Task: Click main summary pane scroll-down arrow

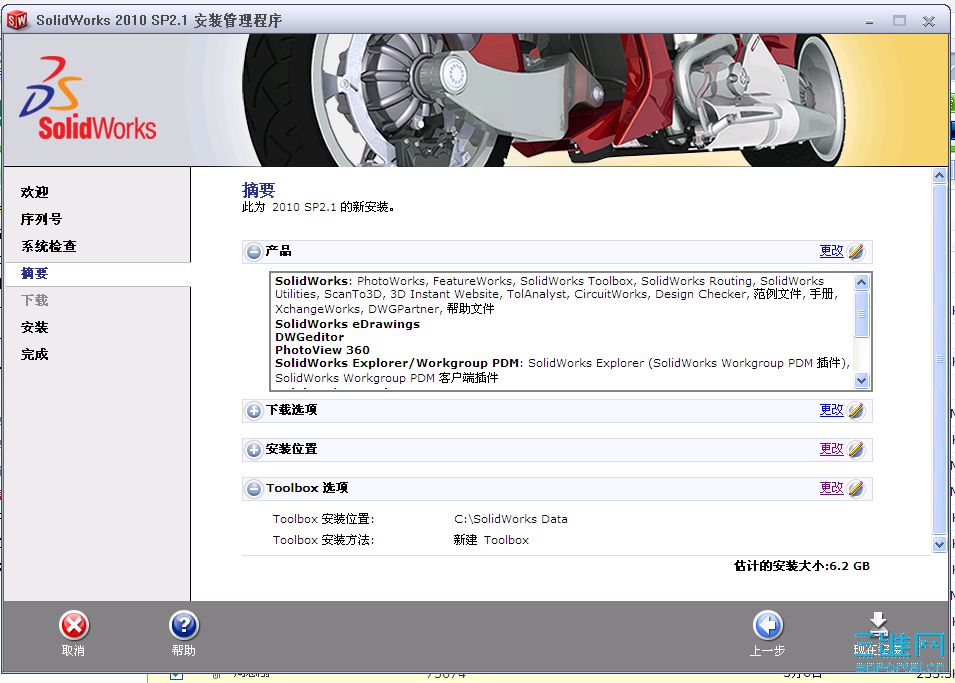Action: coord(939,544)
